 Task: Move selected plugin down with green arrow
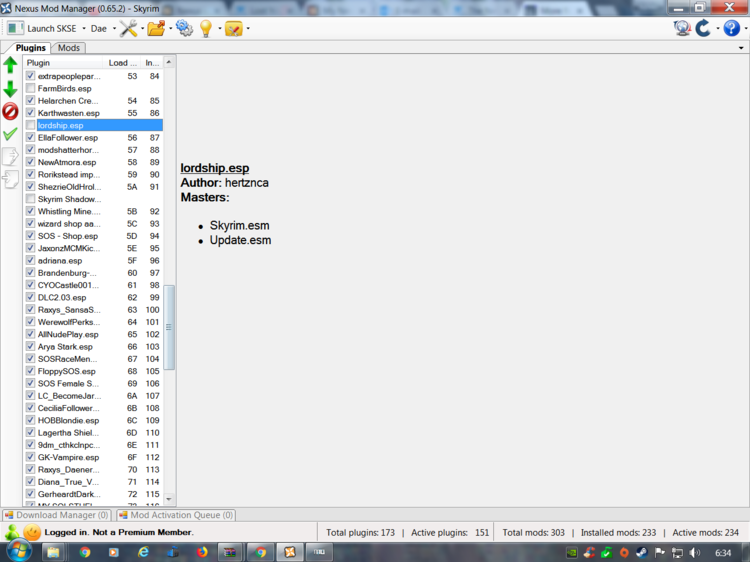pyautogui.click(x=11, y=89)
